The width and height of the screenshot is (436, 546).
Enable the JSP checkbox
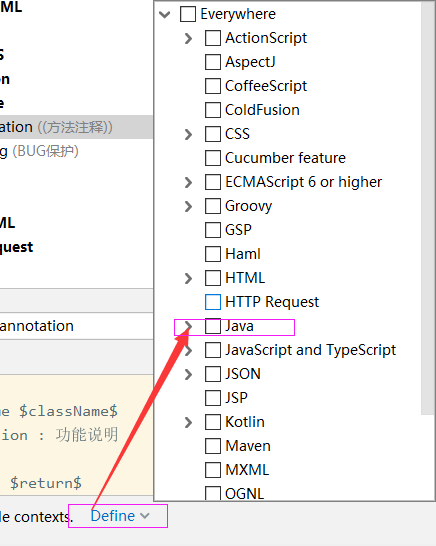pyautogui.click(x=213, y=398)
